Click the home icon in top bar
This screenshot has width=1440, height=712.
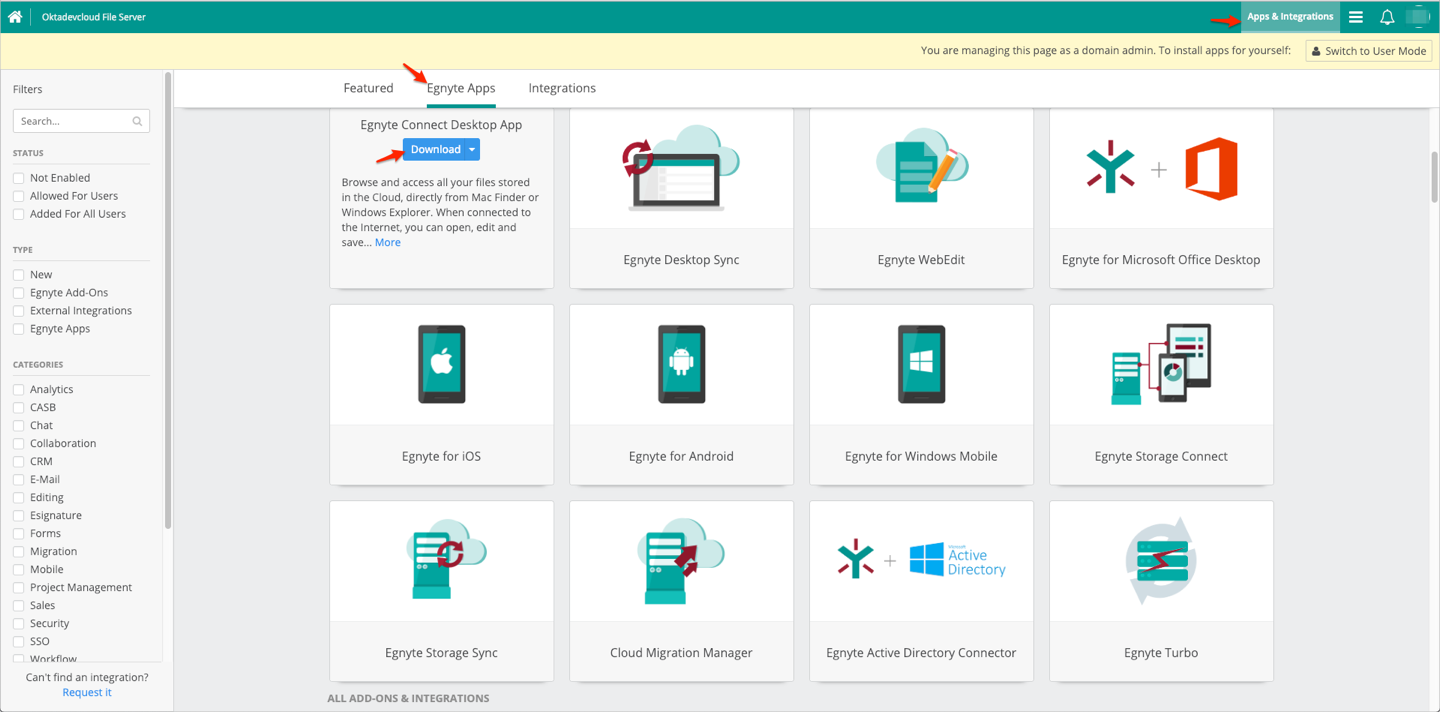[x=15, y=17]
